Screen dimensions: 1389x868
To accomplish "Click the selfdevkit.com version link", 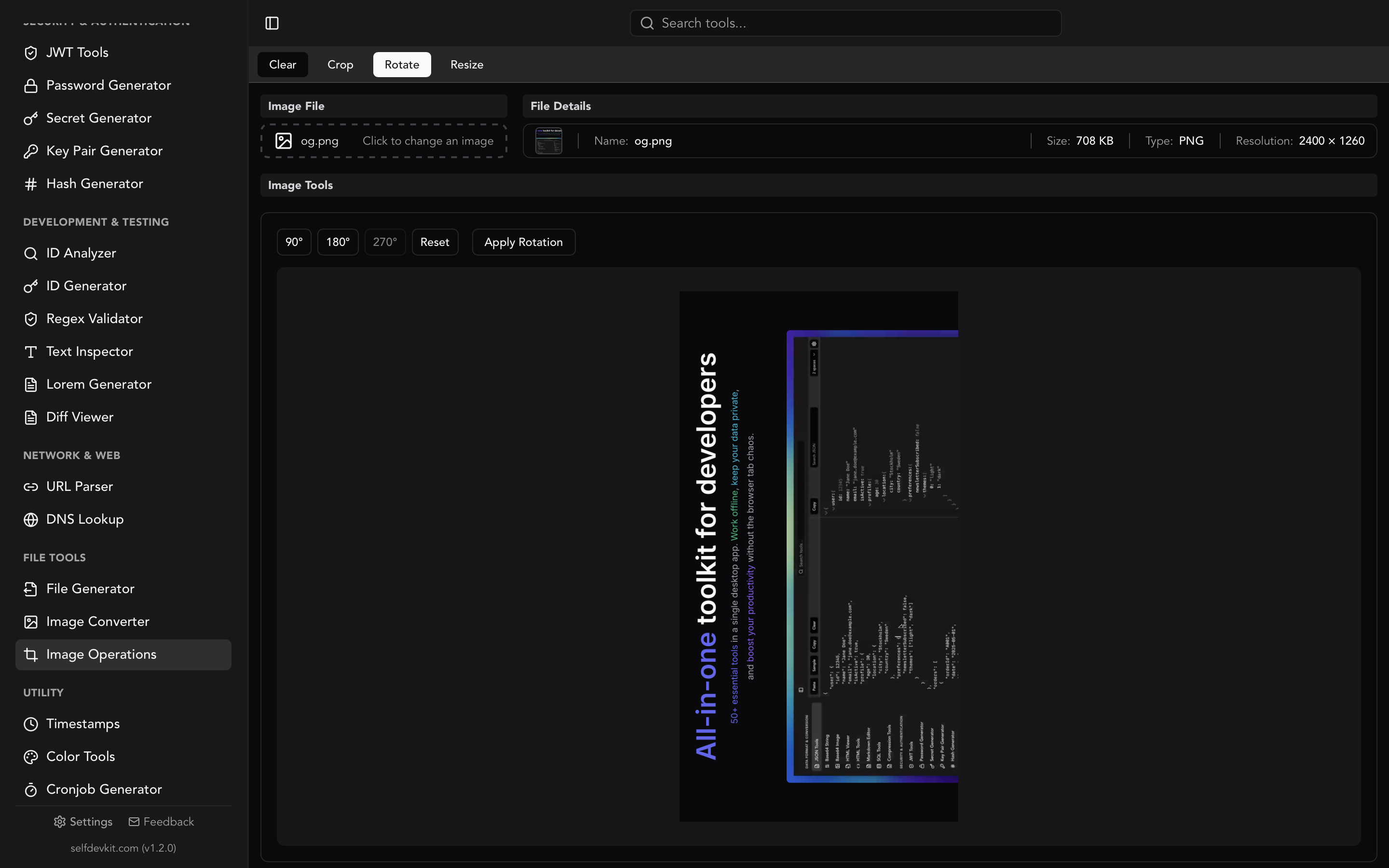I will click(123, 848).
